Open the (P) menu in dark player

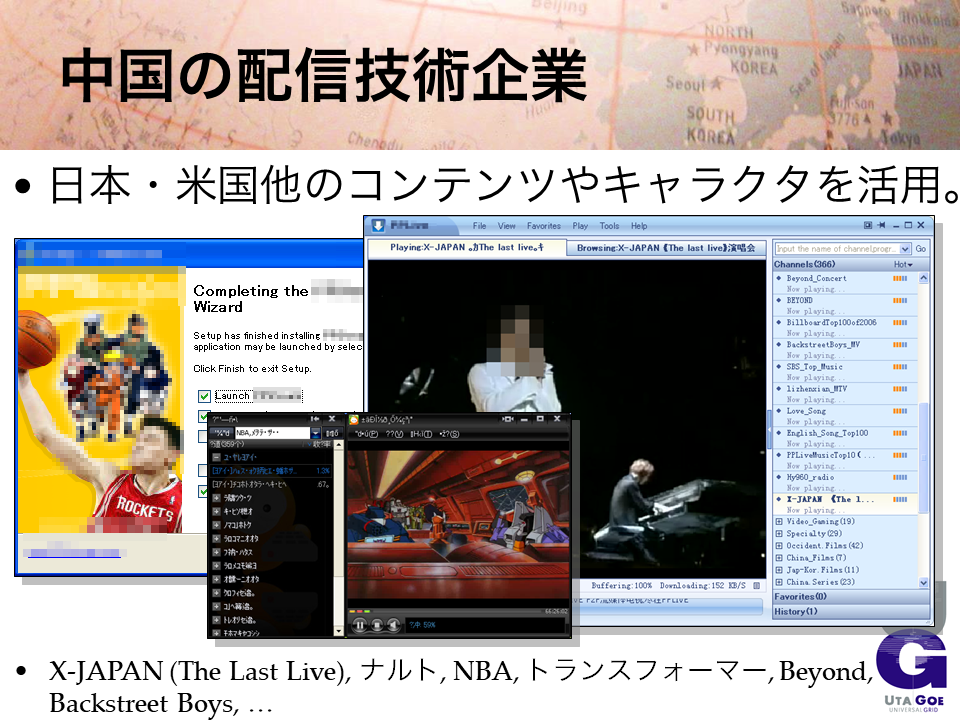click(x=366, y=434)
